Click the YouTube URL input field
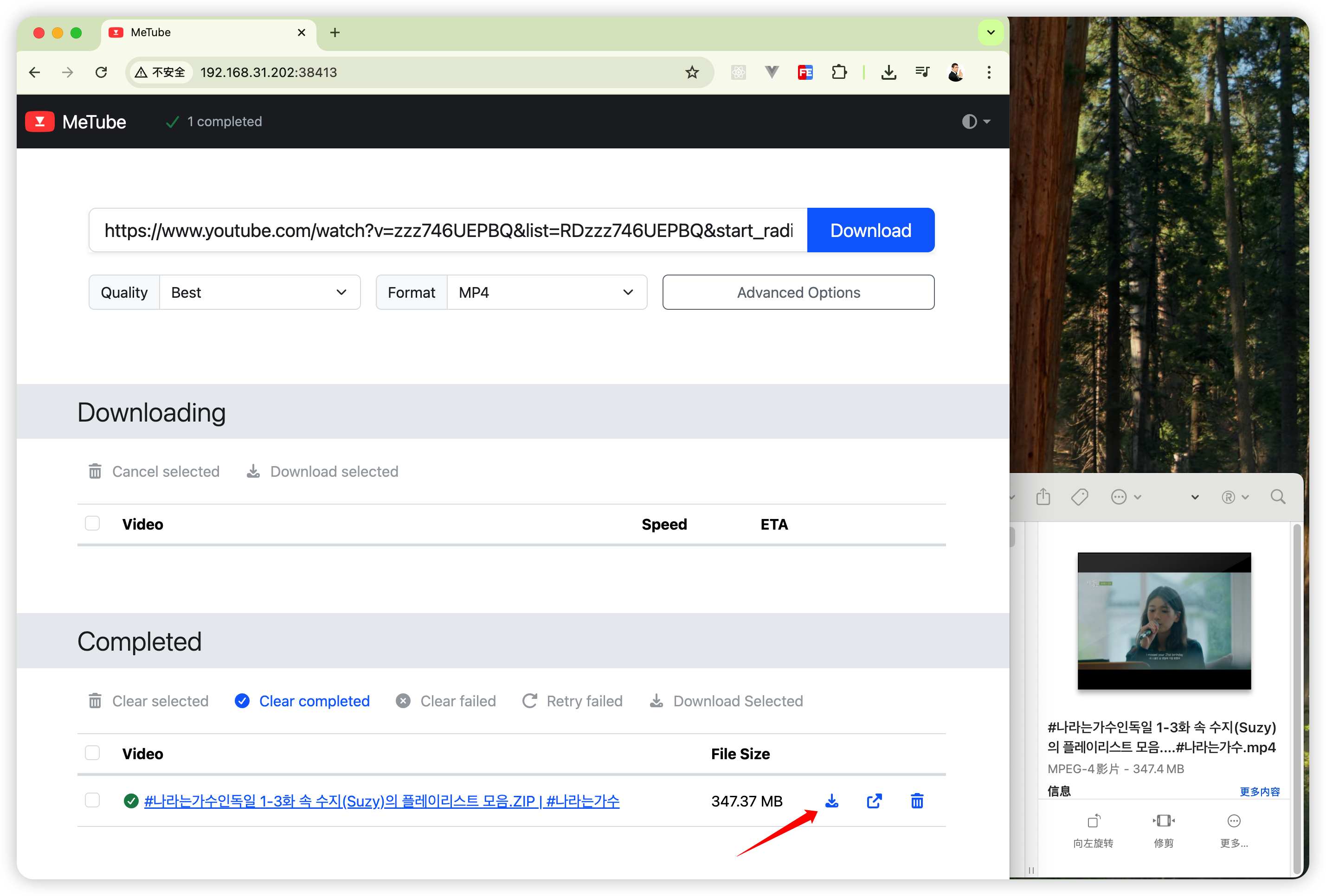The width and height of the screenshot is (1326, 896). (448, 230)
